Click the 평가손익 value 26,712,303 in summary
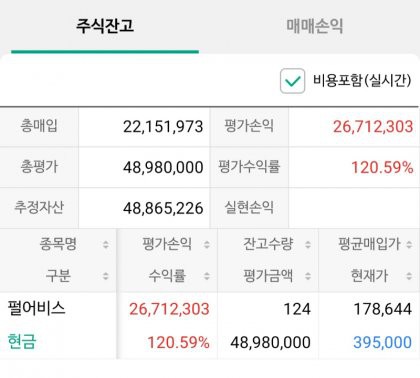Image resolution: width=420 pixels, height=378 pixels. [x=373, y=127]
